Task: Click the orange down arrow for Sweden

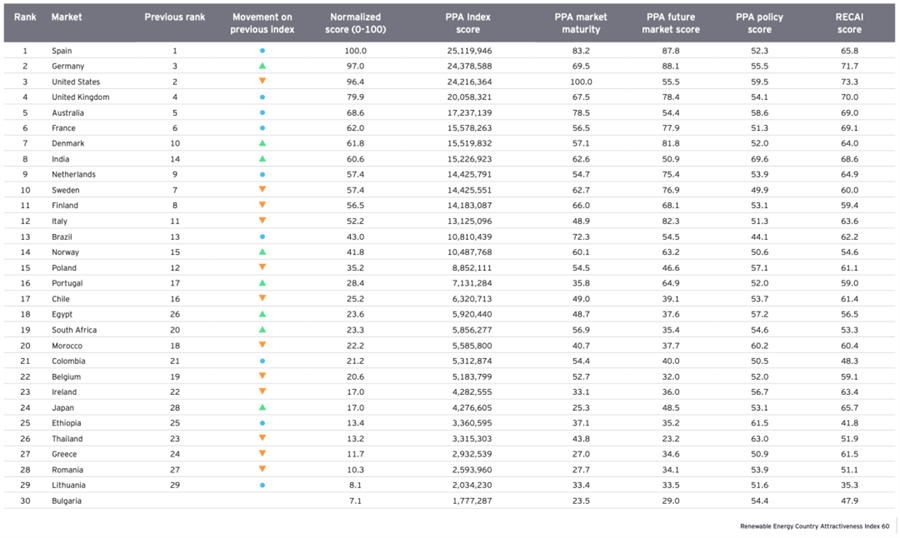Action: (262, 189)
